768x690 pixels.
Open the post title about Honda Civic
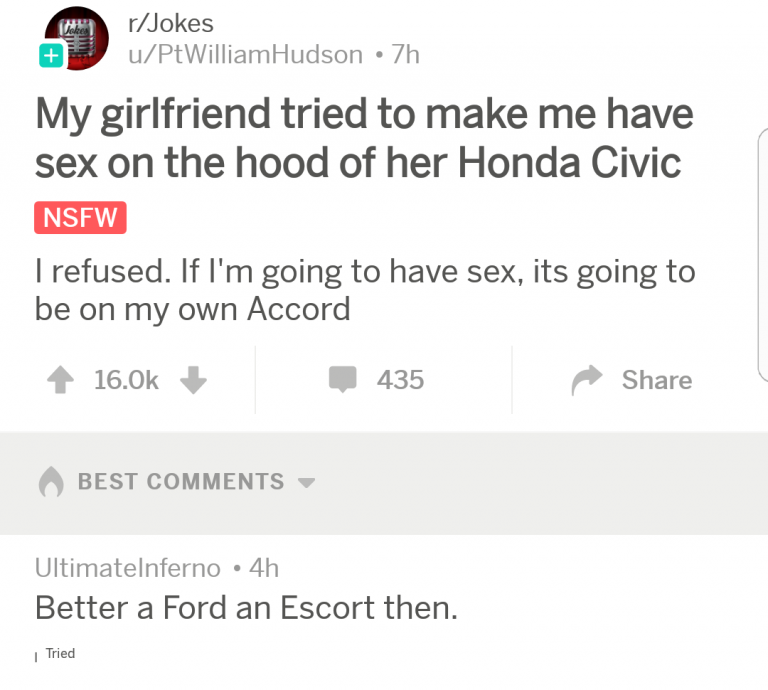tap(364, 138)
